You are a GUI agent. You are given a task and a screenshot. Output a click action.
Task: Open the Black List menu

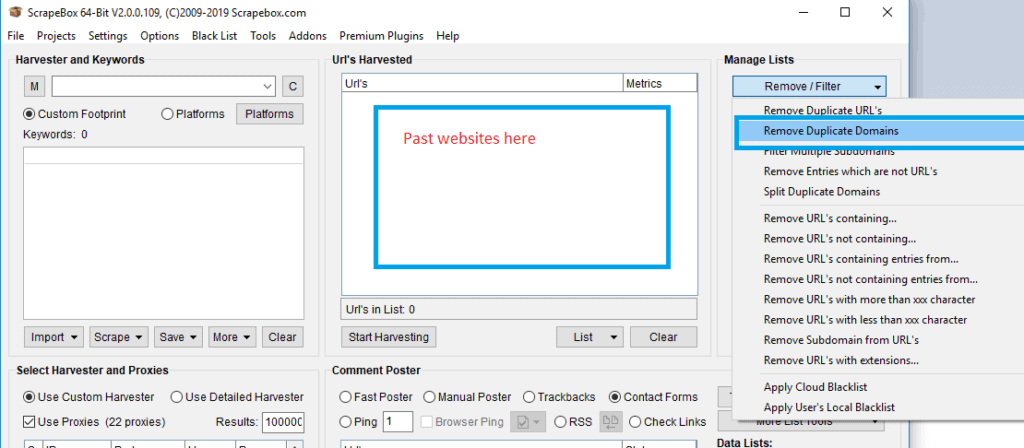point(214,36)
